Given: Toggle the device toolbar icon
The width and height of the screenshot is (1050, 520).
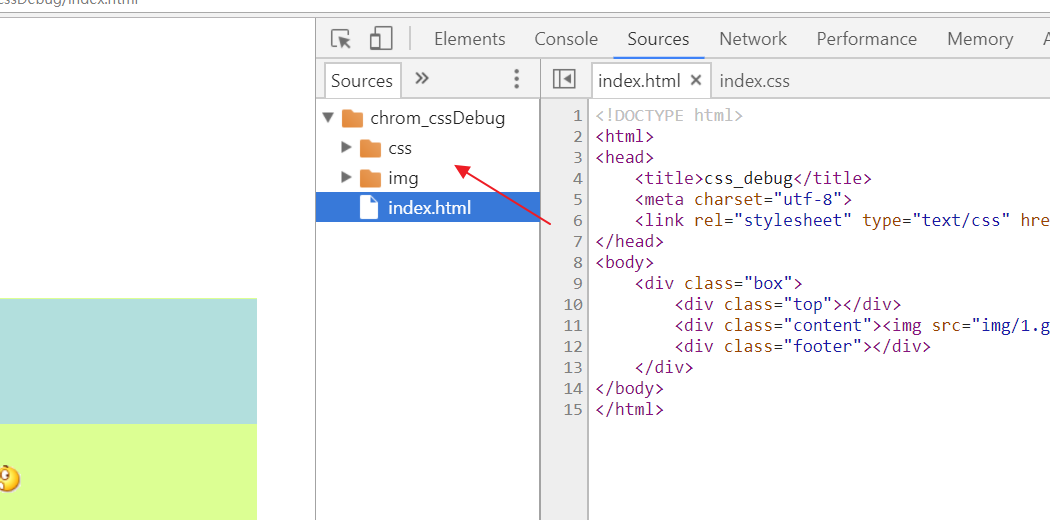Looking at the screenshot, I should [380, 39].
